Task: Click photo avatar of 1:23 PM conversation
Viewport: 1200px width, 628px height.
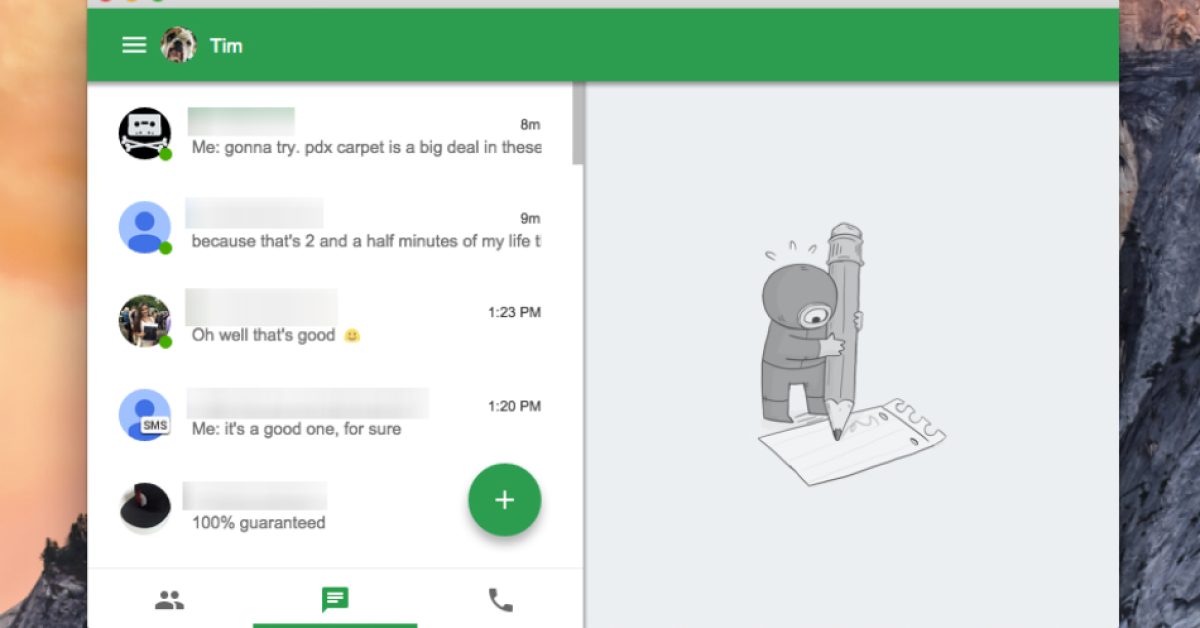Action: click(145, 321)
